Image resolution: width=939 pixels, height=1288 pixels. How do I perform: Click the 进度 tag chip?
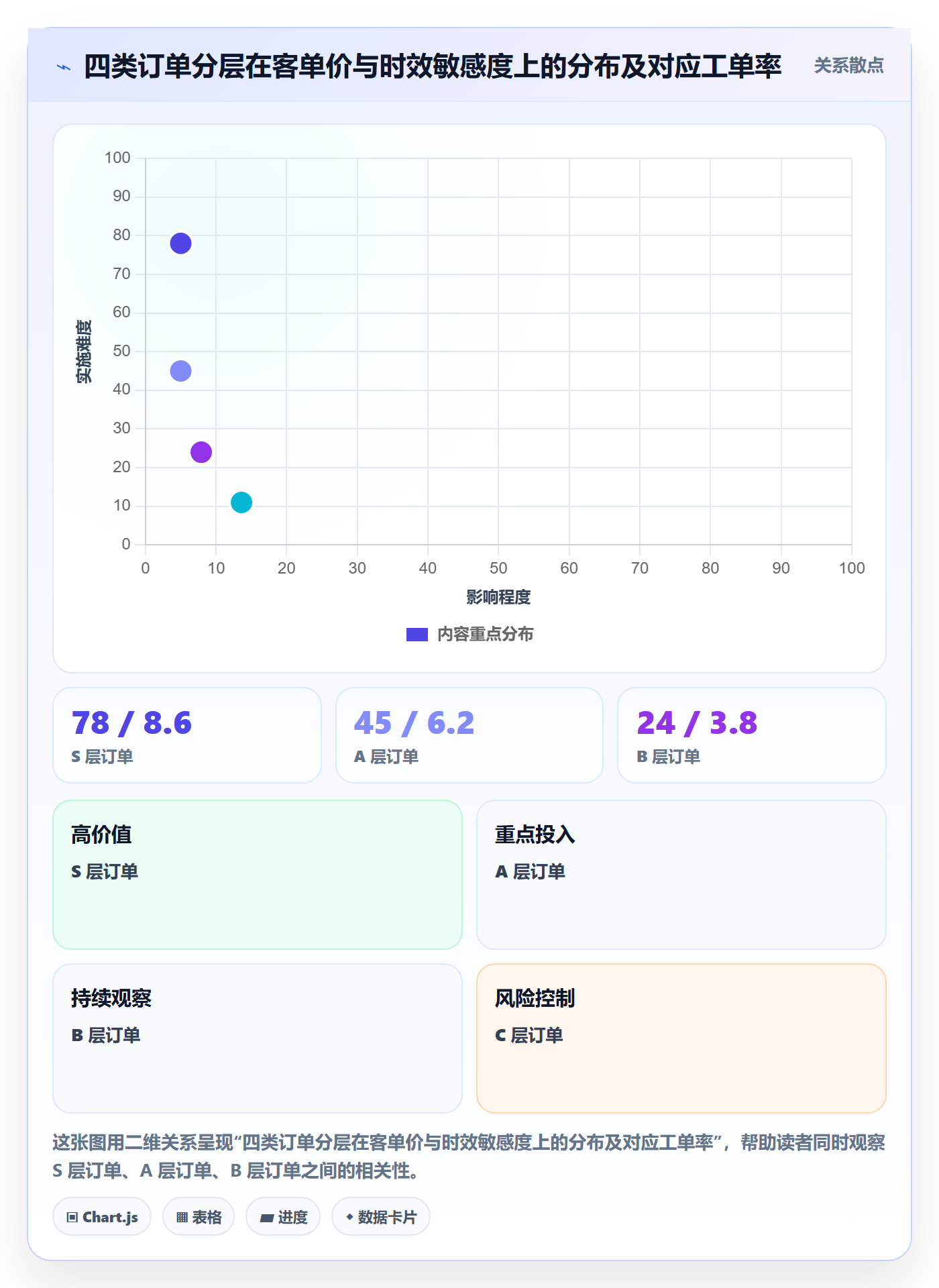[x=283, y=1216]
